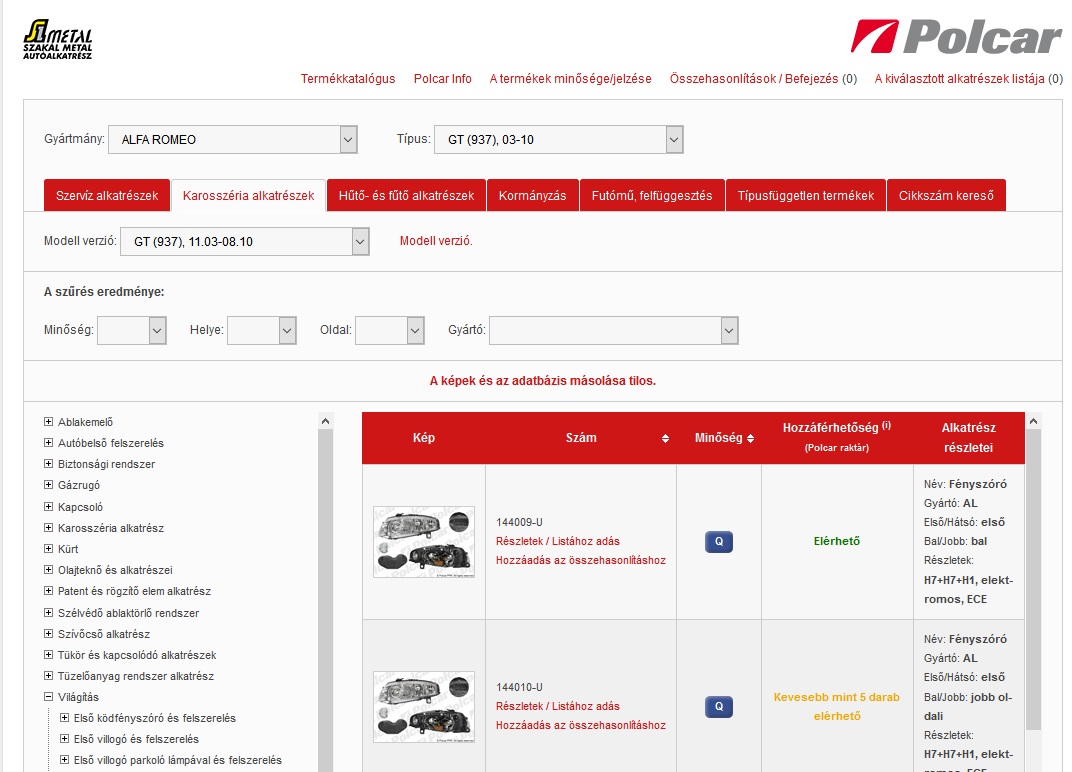1072x772 pixels.
Task: Expand the Gázrugó category
Action: coord(49,485)
